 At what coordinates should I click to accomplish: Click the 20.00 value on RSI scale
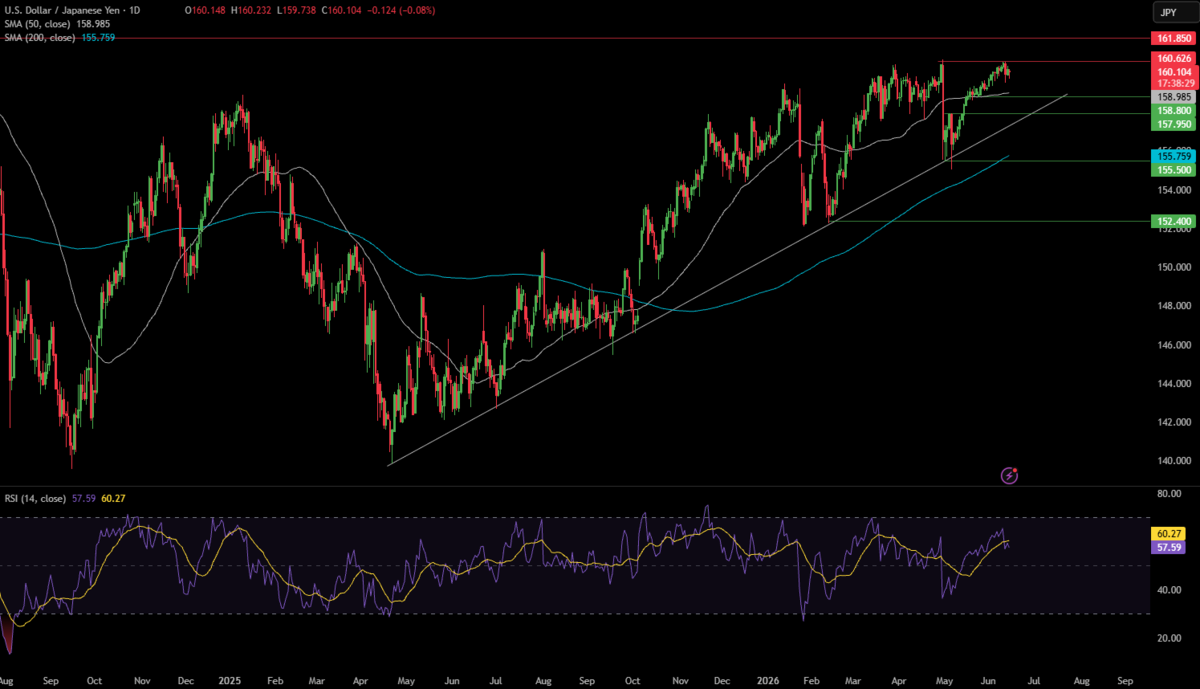coord(1168,638)
